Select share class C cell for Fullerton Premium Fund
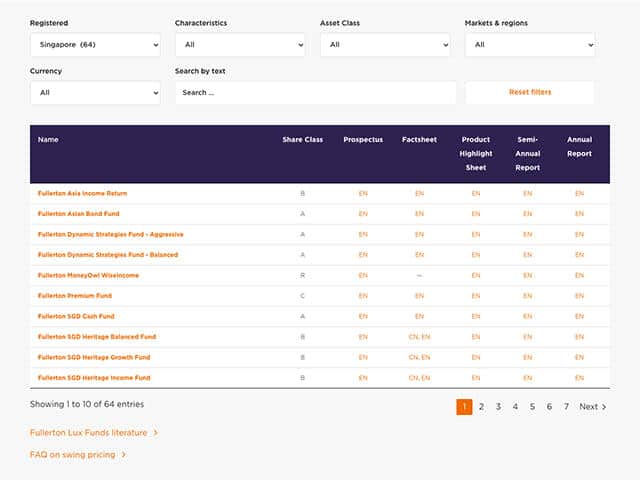This screenshot has width=640, height=480. point(302,296)
